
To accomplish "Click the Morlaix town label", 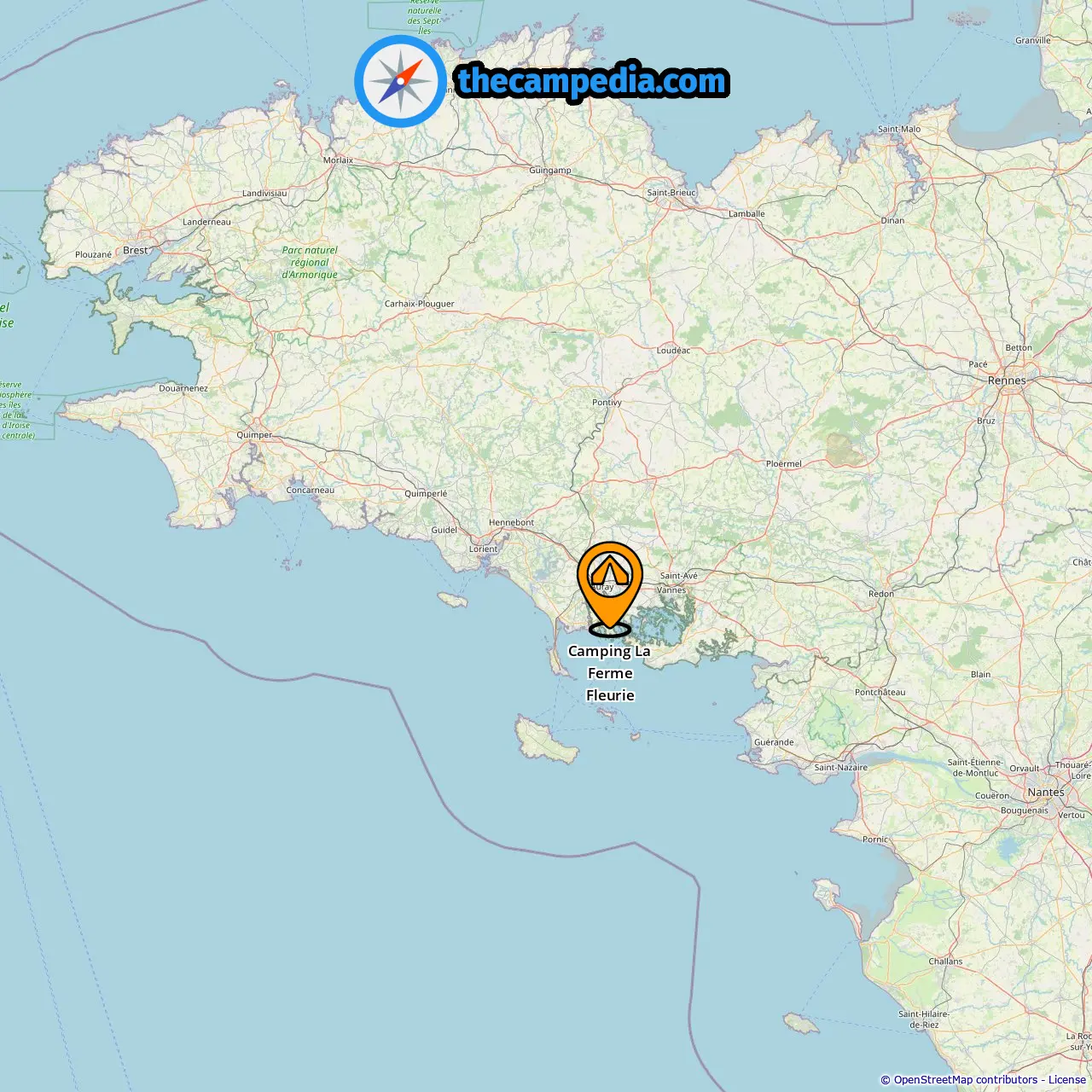I will point(338,160).
